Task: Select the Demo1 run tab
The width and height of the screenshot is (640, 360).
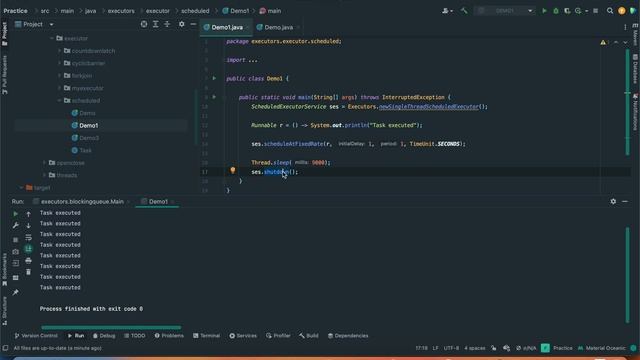Action: coord(158,201)
